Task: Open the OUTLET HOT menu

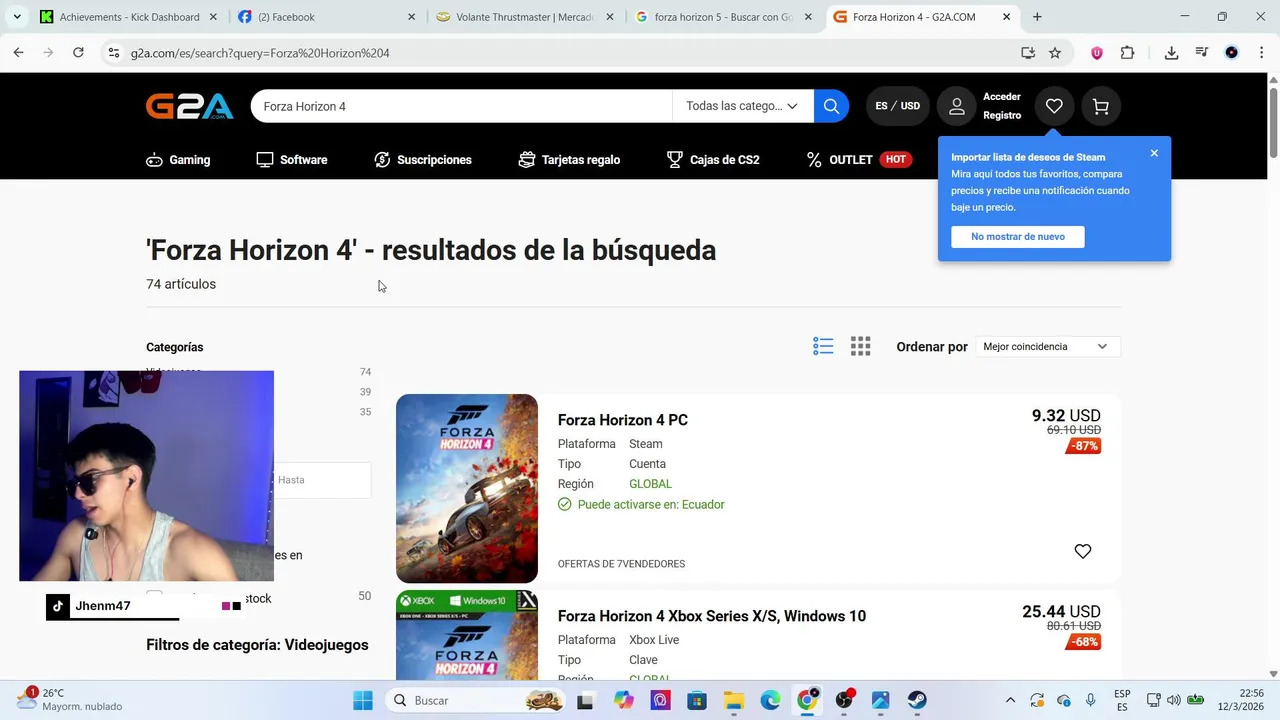Action: click(859, 160)
